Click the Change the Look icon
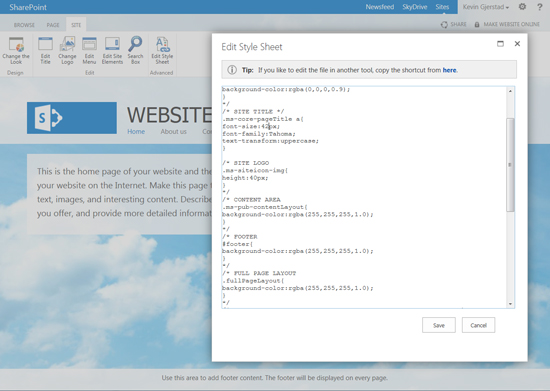The width and height of the screenshot is (550, 391). [16, 45]
